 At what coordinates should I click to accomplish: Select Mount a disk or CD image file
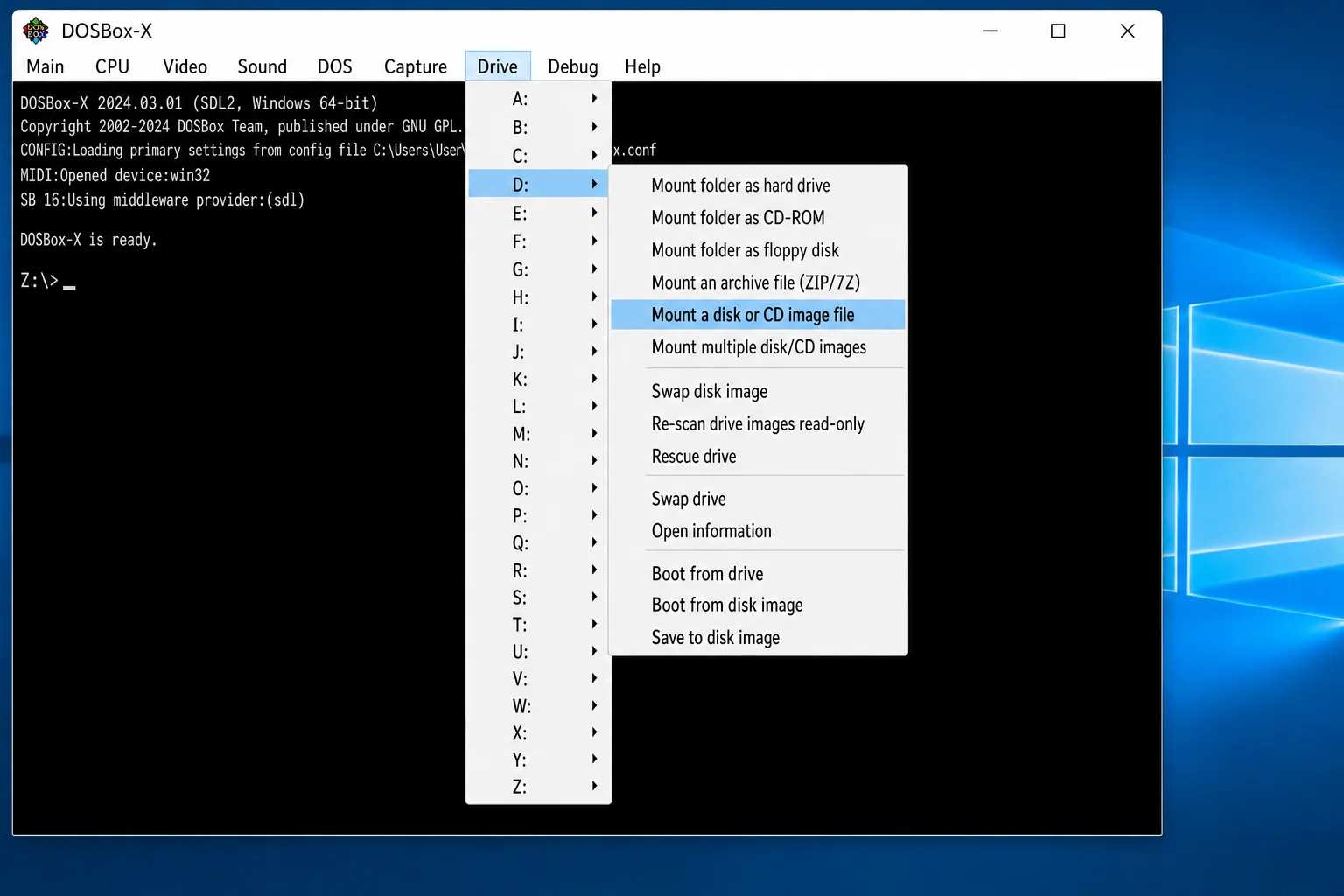coord(758,314)
